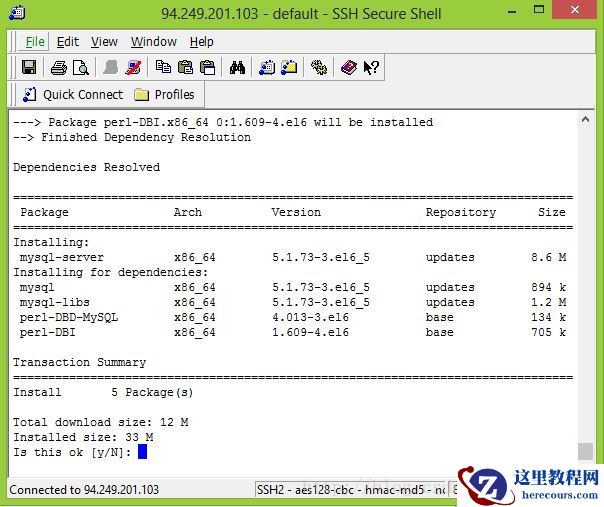Open the View menu
The width and height of the screenshot is (604, 507).
point(104,42)
